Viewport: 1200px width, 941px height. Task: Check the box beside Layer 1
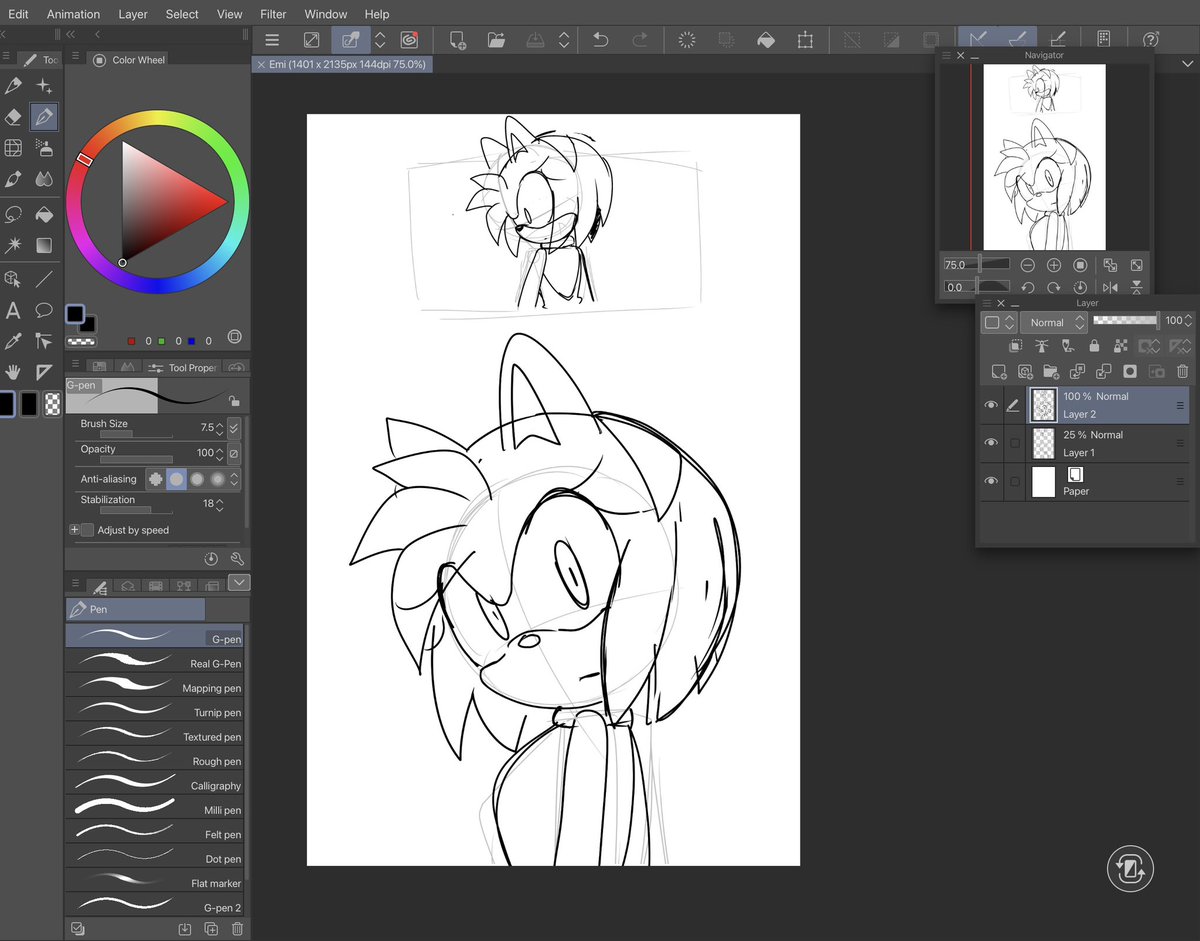1015,443
